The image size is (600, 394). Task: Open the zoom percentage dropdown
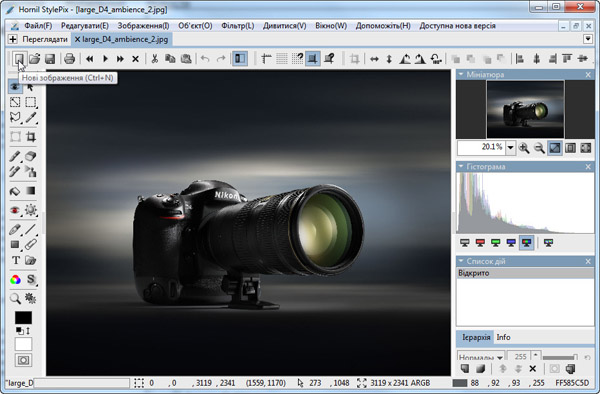[510, 148]
